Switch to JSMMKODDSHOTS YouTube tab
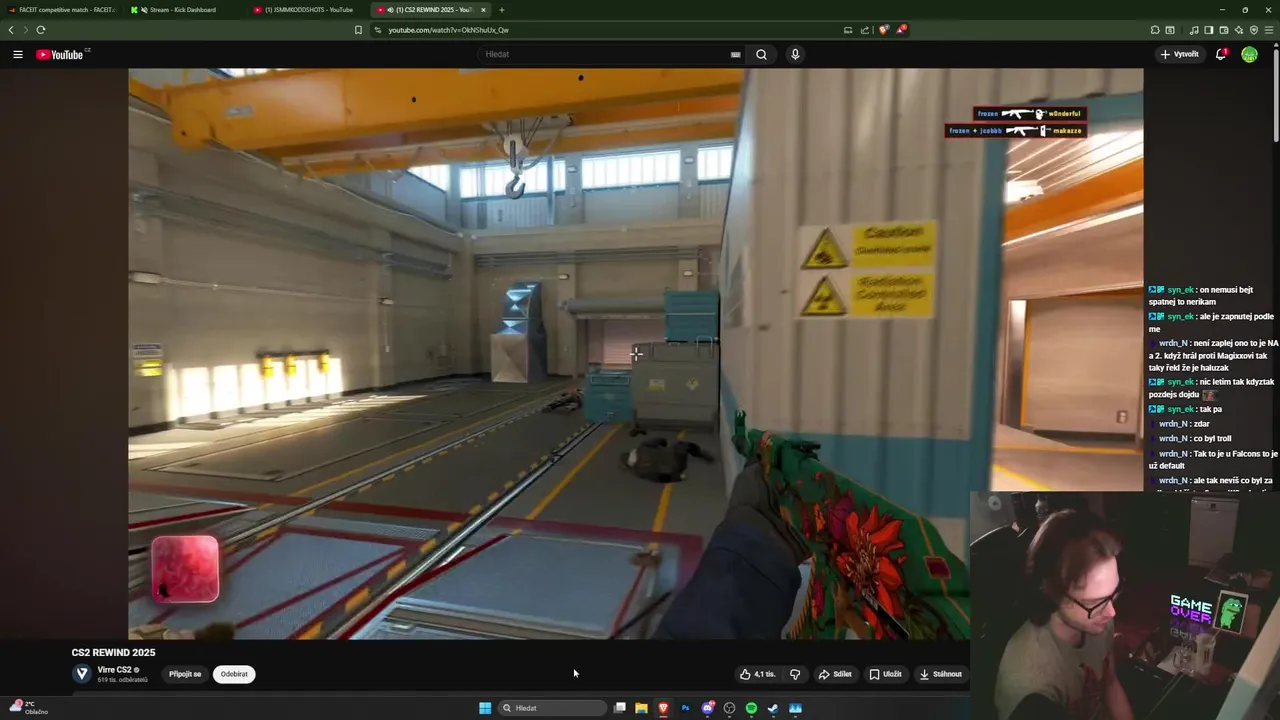The width and height of the screenshot is (1280, 720). coord(308,10)
